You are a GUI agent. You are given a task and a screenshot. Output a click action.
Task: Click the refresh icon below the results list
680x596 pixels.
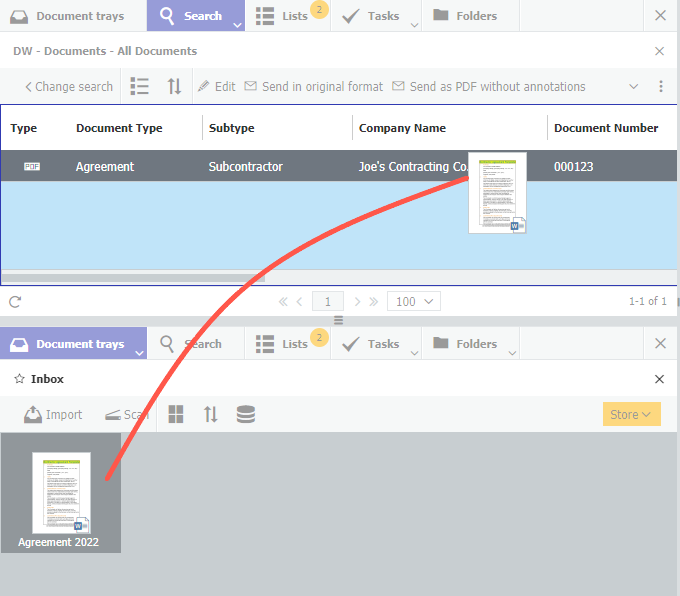pyautogui.click(x=15, y=301)
